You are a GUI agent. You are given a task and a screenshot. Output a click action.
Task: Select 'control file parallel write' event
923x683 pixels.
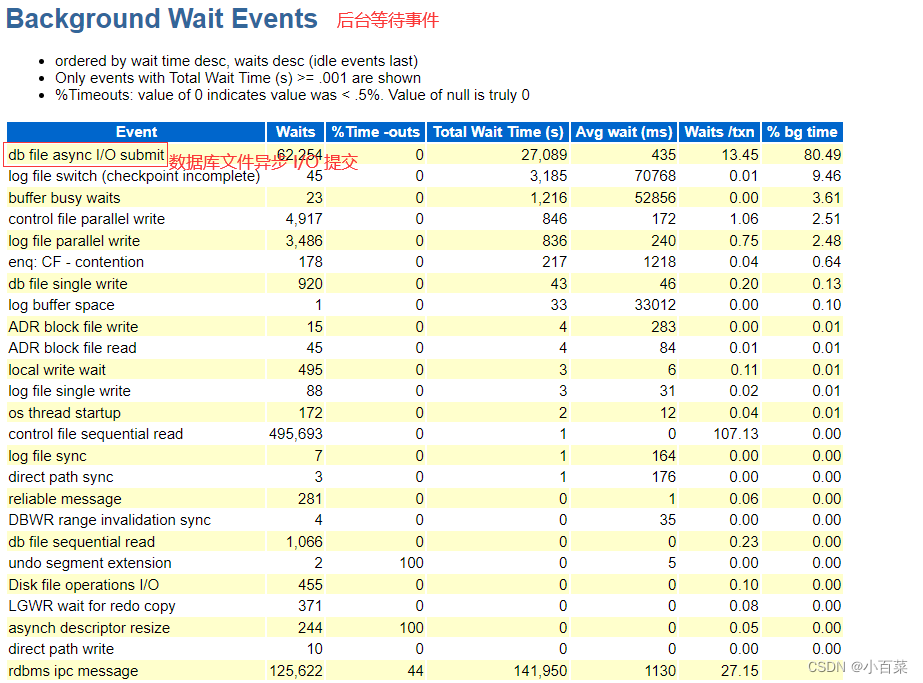pyautogui.click(x=87, y=219)
